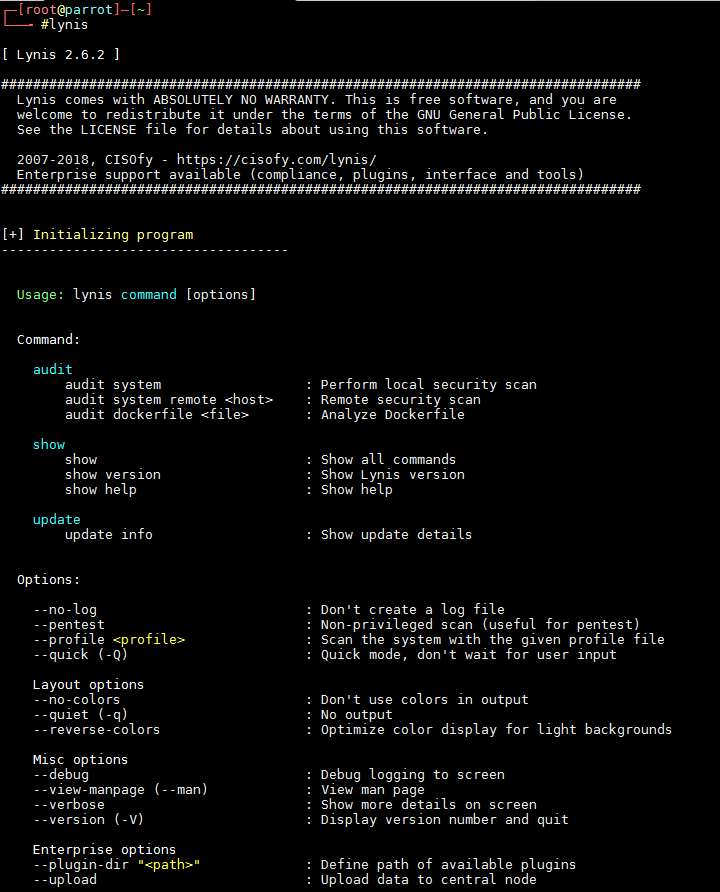Image resolution: width=720 pixels, height=892 pixels.
Task: Click the 'No output' description
Action: (357, 715)
